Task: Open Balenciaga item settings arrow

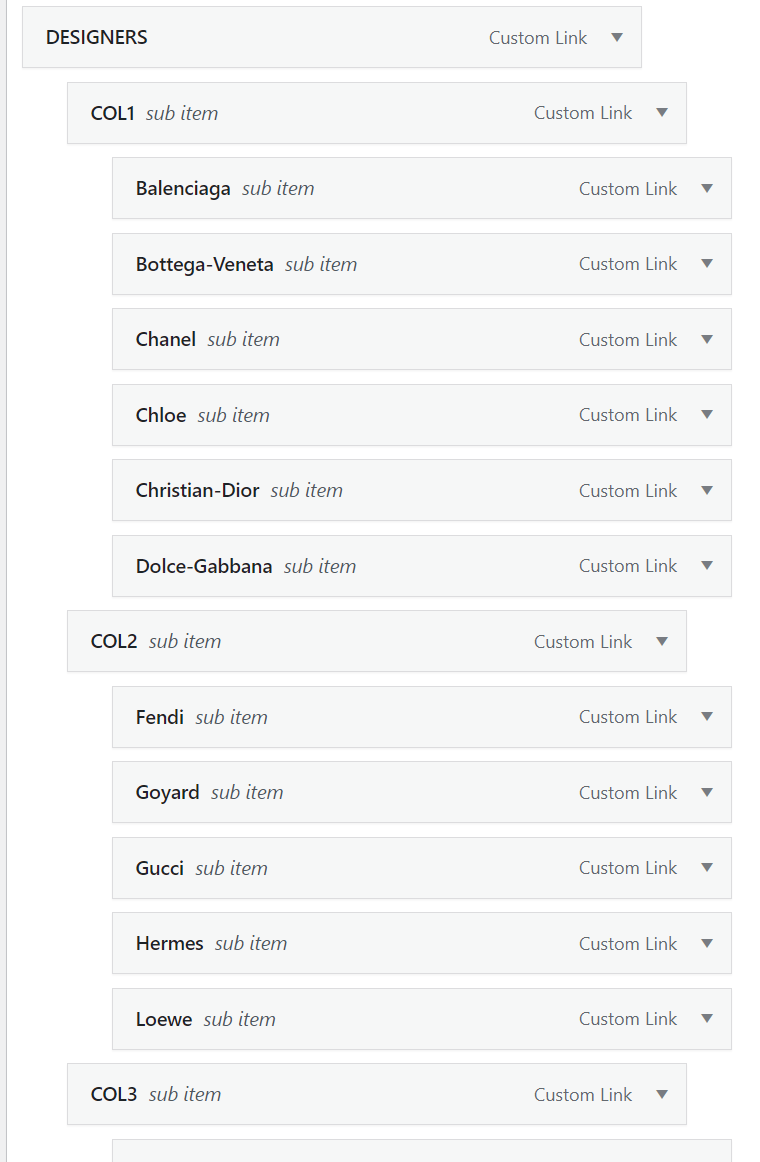Action: [707, 188]
